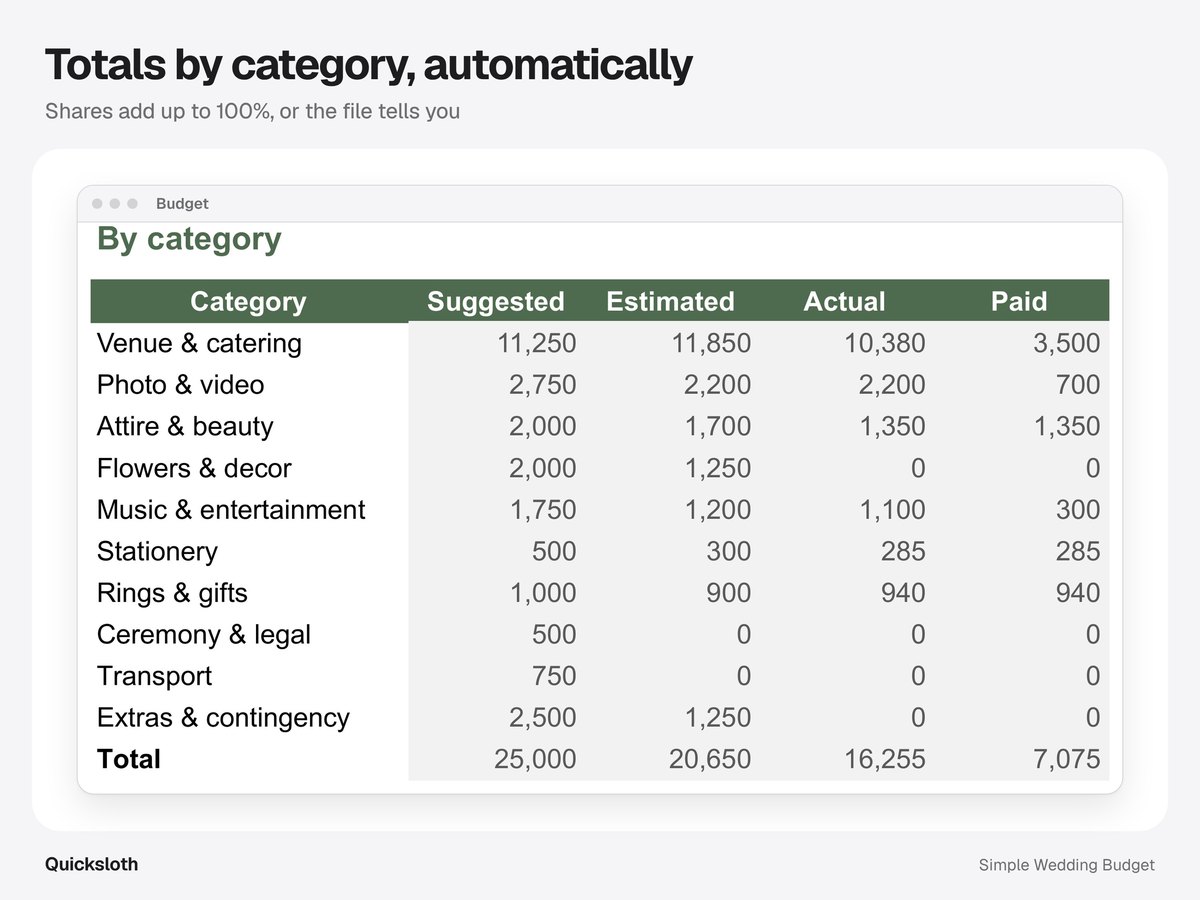Select the Actual column header

click(844, 301)
